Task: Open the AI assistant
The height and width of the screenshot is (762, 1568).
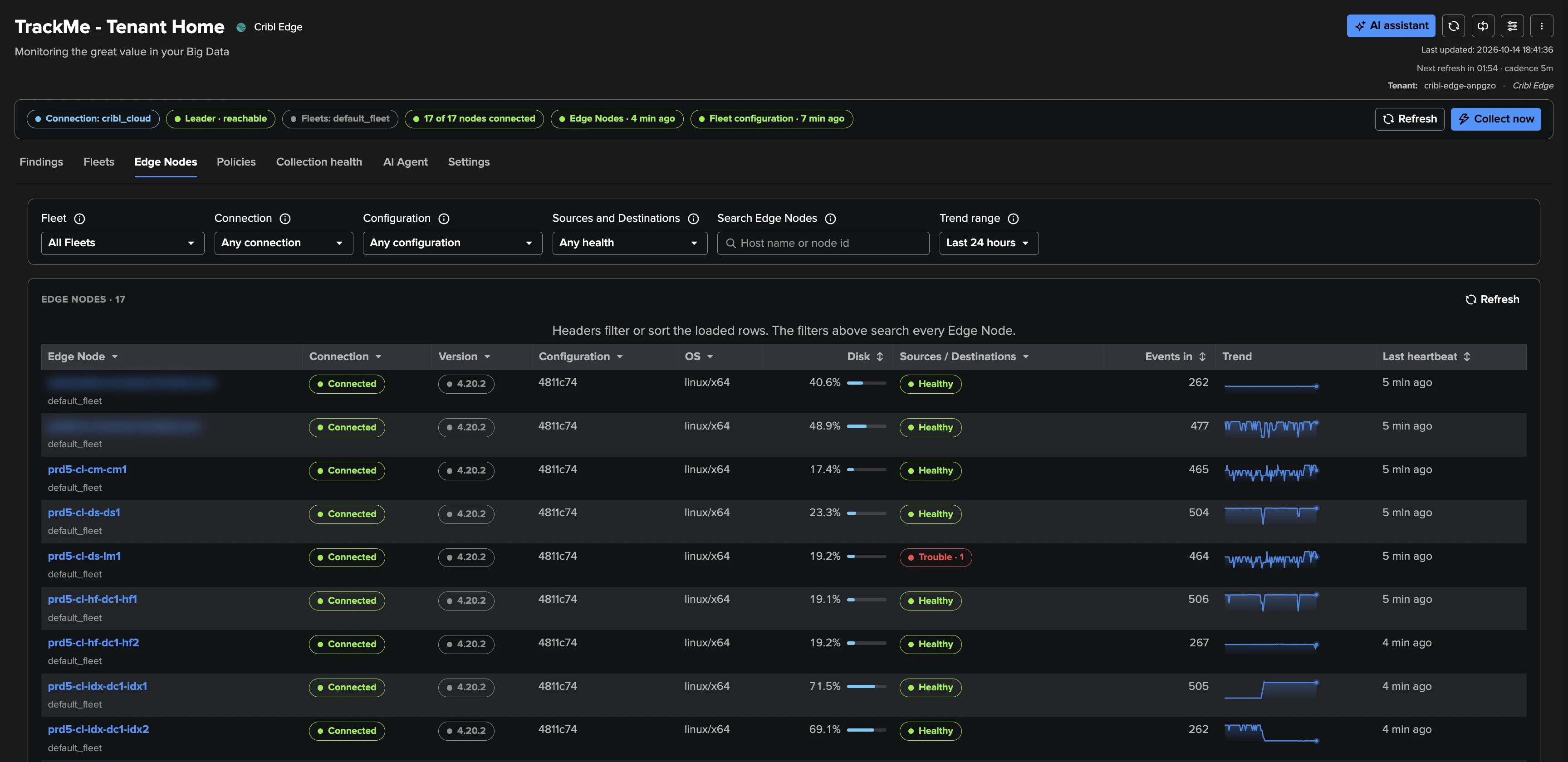Action: point(1391,25)
